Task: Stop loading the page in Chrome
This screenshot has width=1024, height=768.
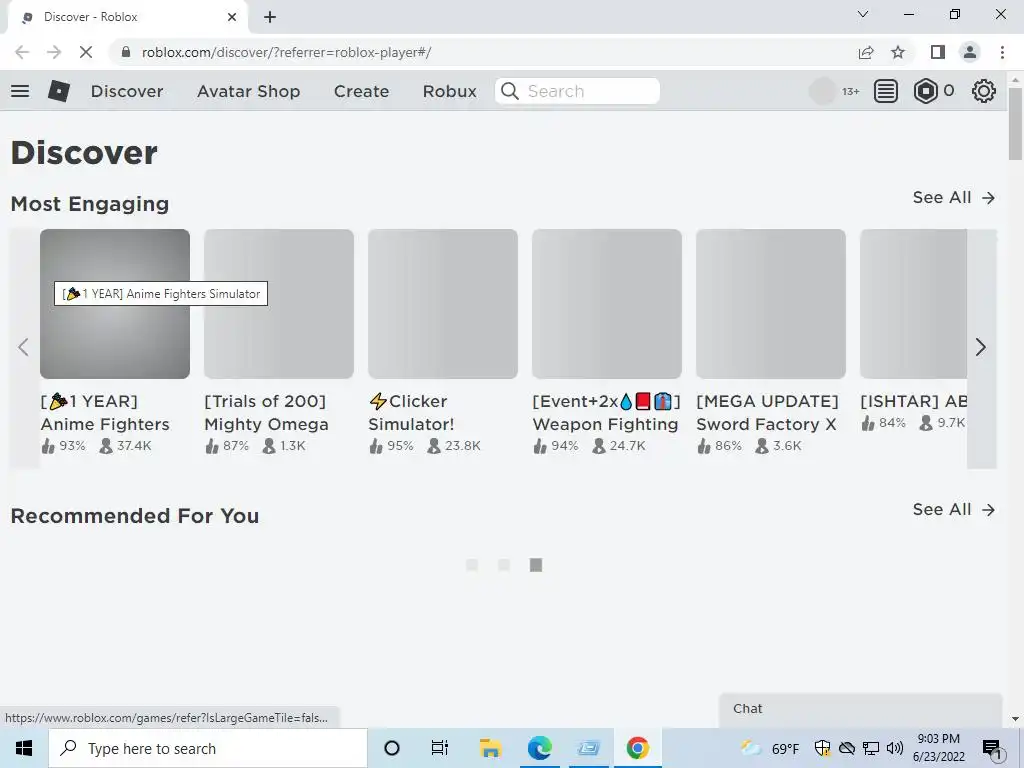Action: (x=86, y=52)
